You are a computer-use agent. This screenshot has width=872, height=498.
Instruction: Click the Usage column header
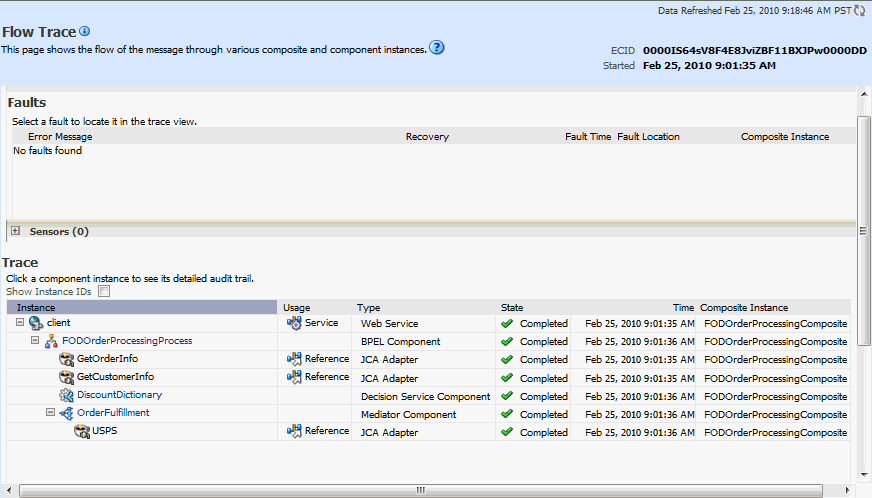(296, 308)
